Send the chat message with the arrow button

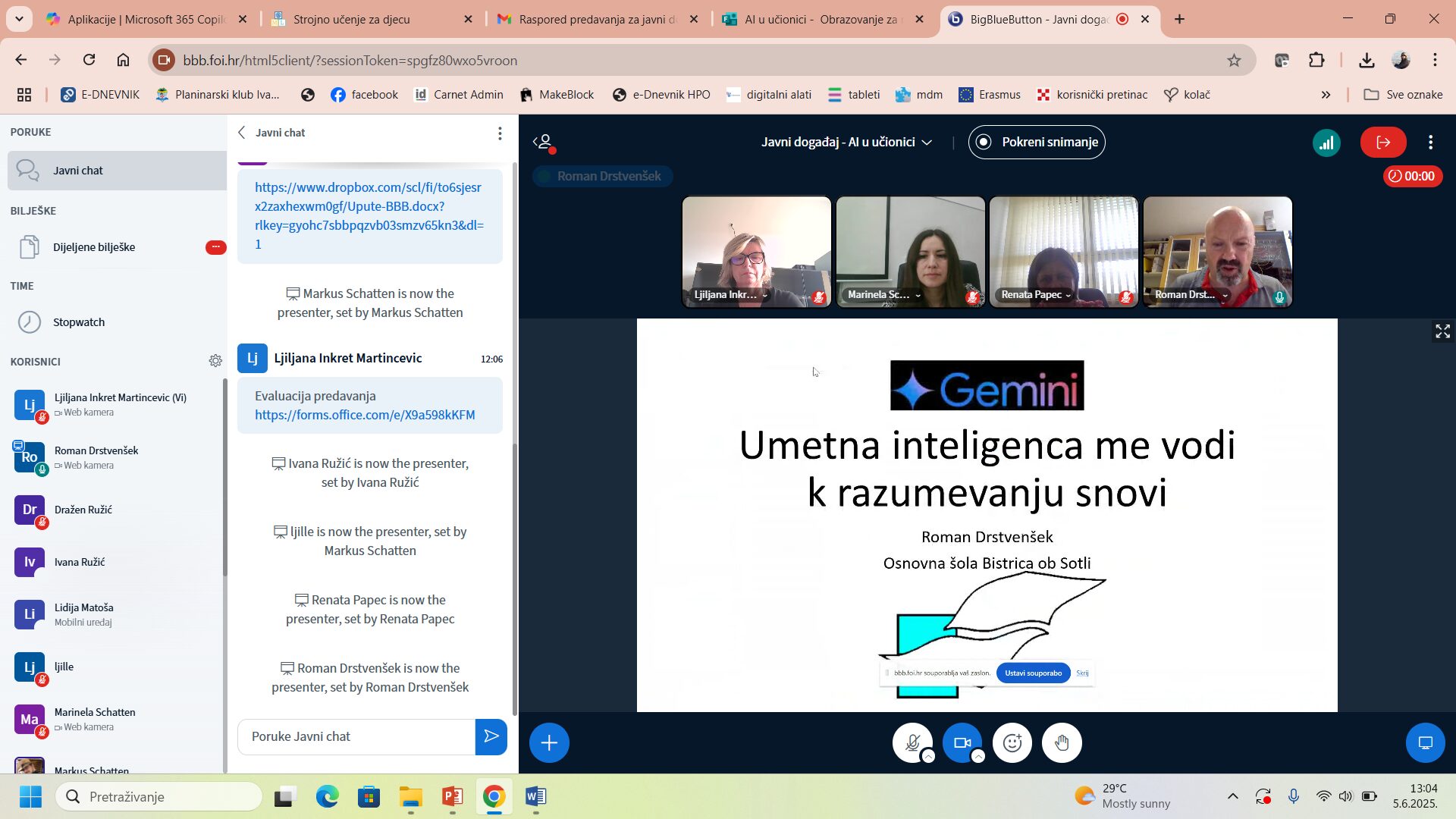tap(491, 736)
